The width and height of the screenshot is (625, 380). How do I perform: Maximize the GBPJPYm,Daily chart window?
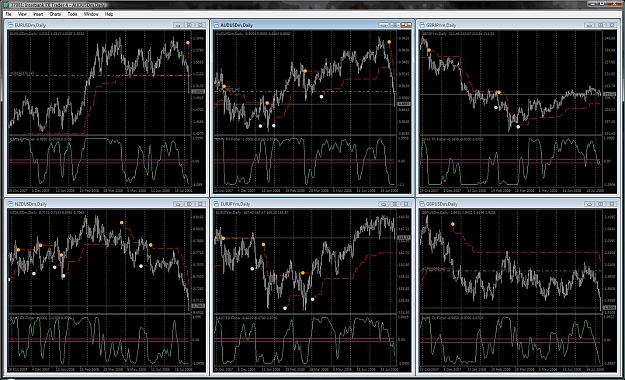point(601,25)
